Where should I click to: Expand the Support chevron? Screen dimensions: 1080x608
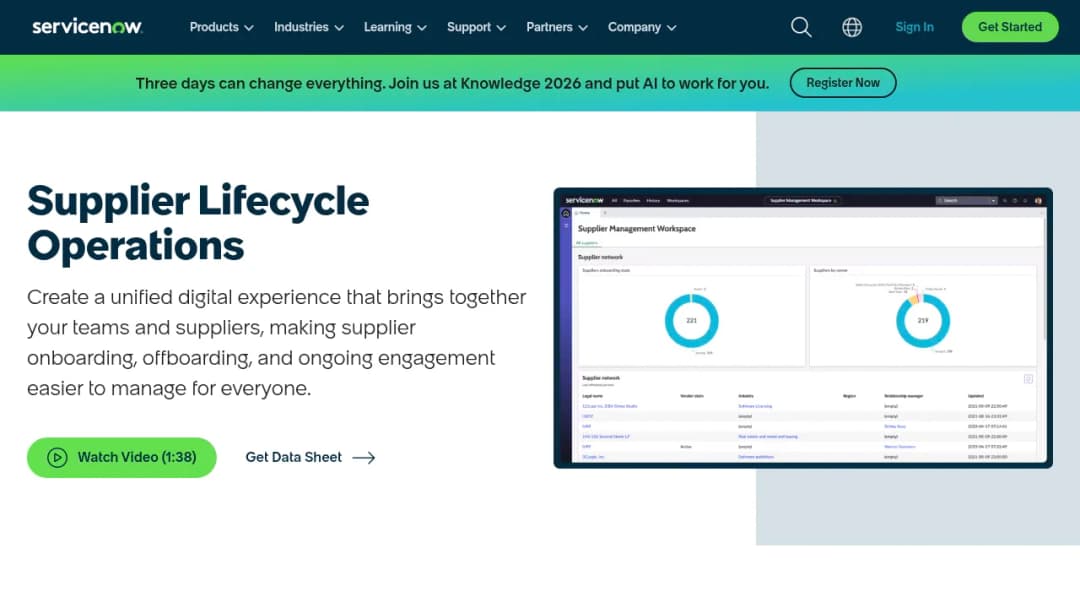point(501,28)
